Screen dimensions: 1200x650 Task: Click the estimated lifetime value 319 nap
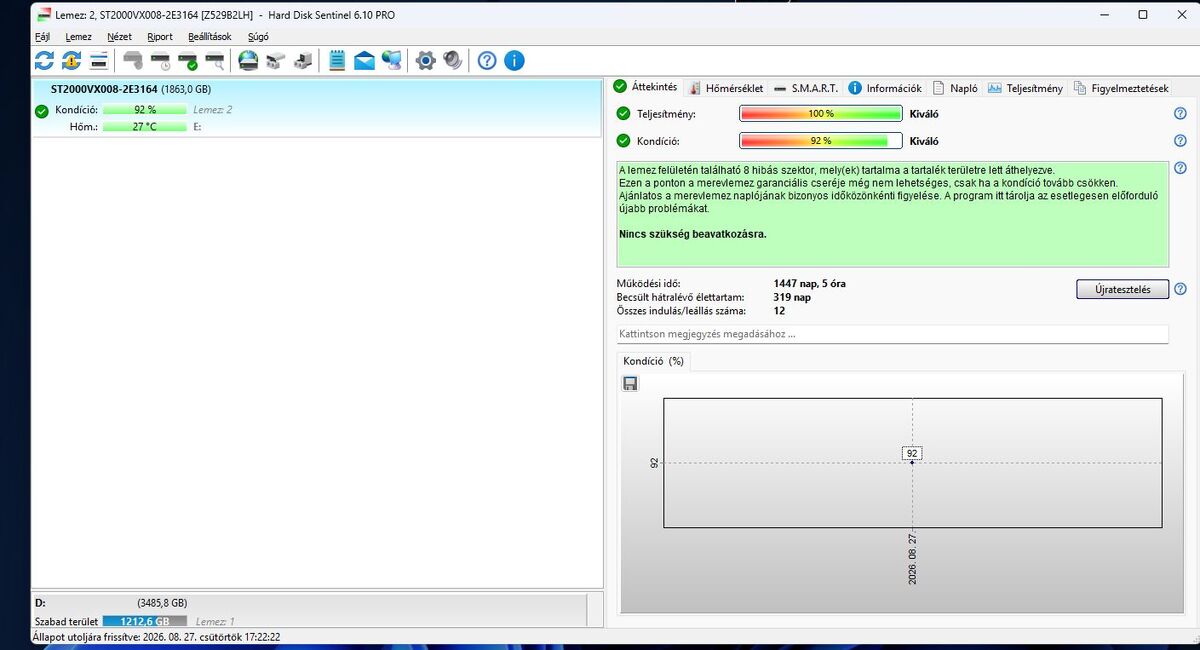tap(792, 297)
